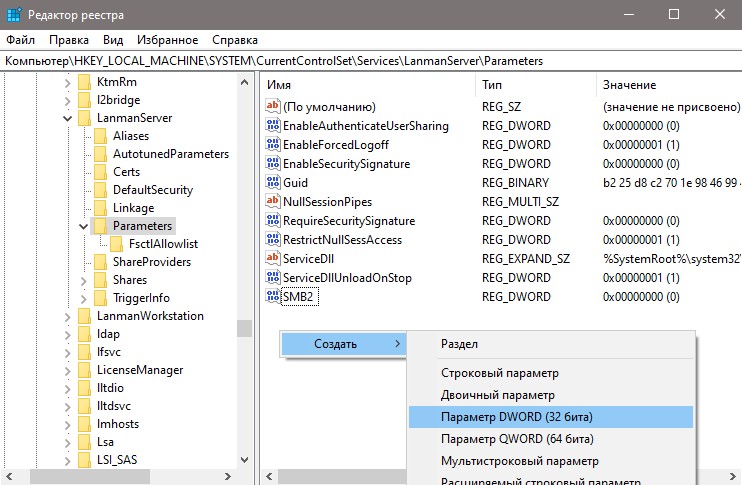Screen dimensions: 742x485
Task: Click the Имя column header
Action: [368, 85]
